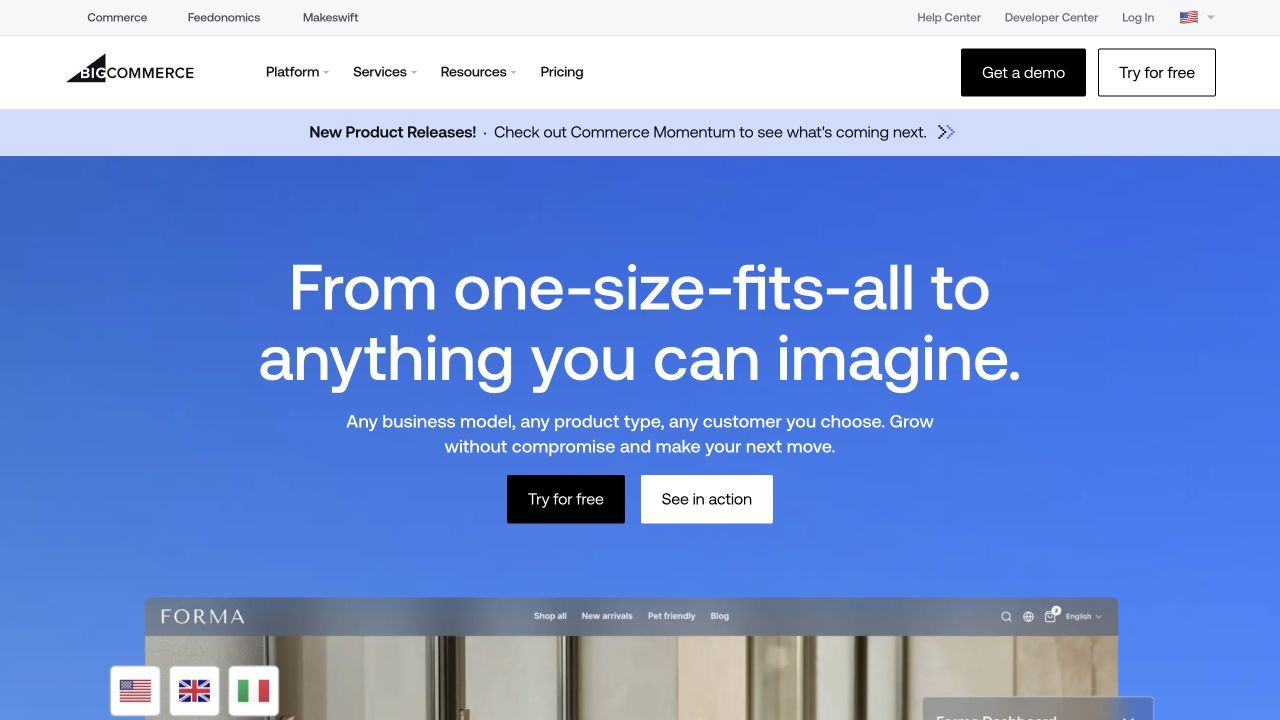
Task: Open the cart icon in Forma preview
Action: coord(1051,615)
